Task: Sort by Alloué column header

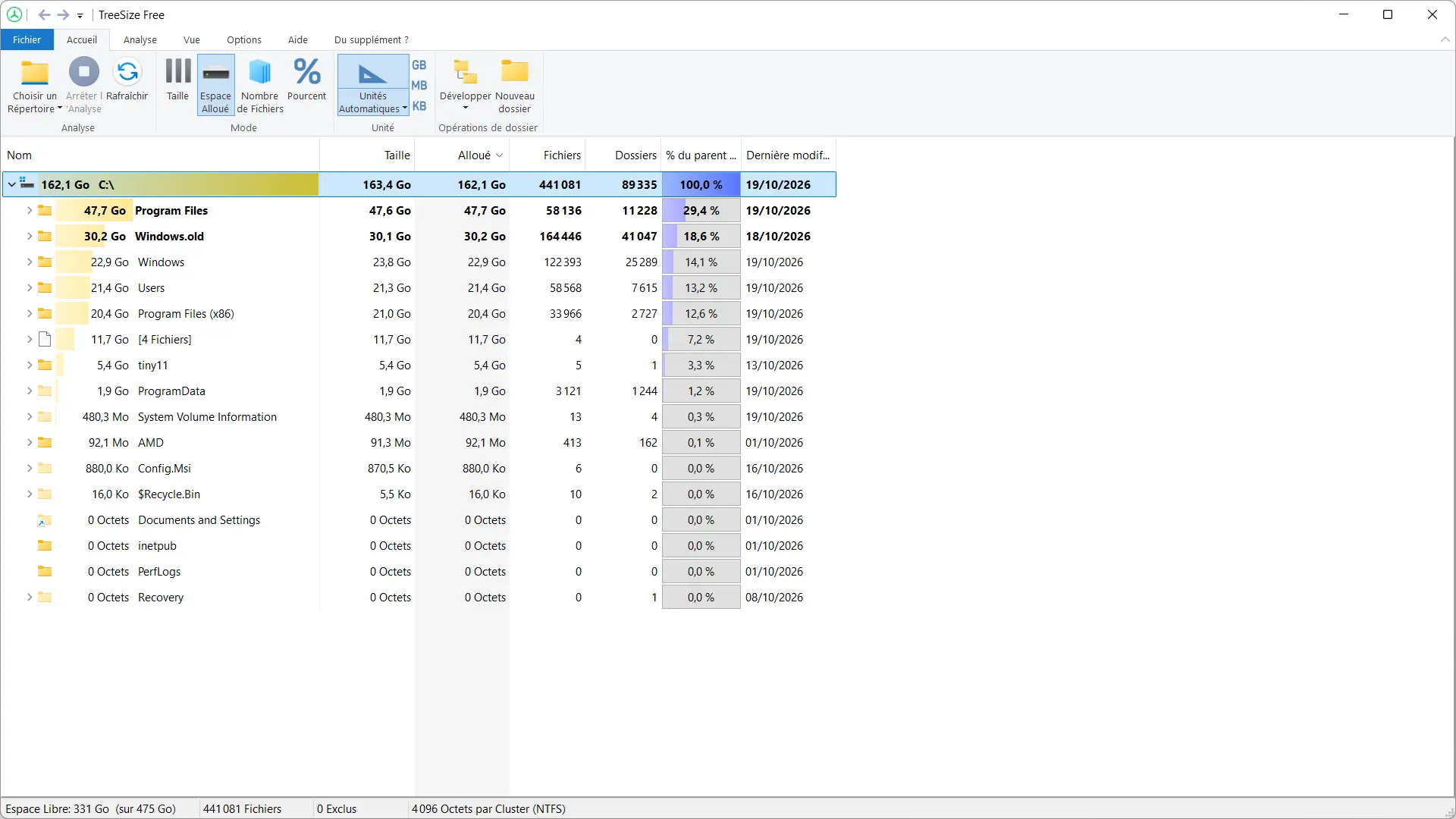Action: click(462, 155)
